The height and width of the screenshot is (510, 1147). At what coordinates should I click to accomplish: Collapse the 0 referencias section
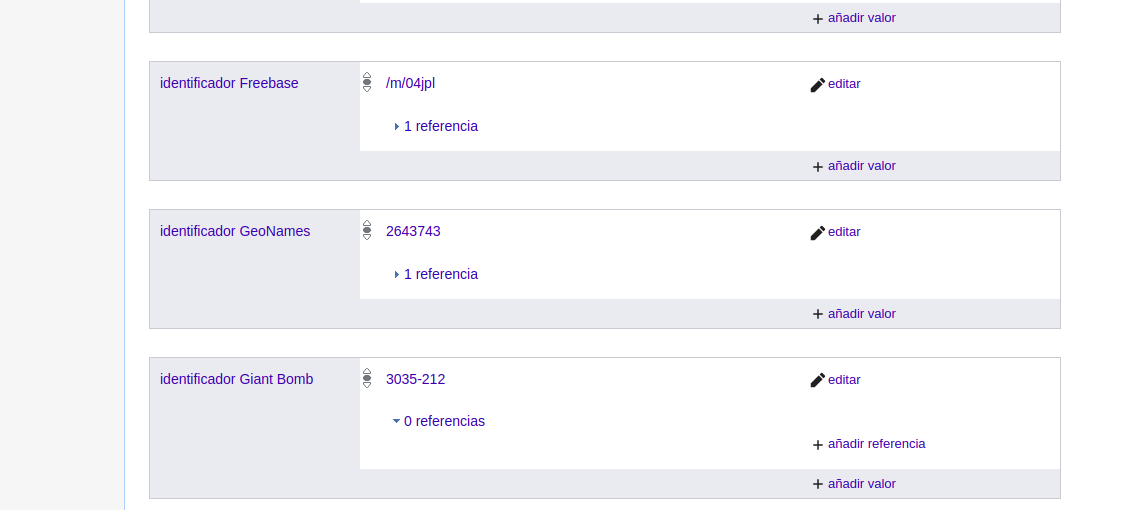(443, 421)
